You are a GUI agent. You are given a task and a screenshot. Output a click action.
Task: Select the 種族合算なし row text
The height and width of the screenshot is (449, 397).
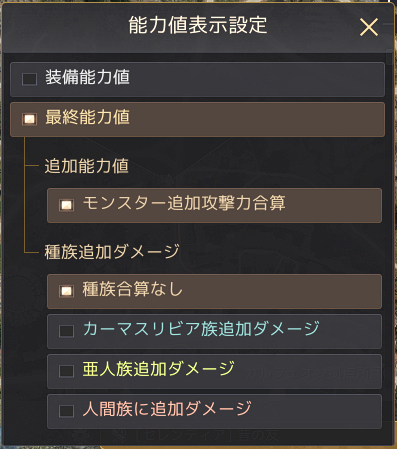pos(133,289)
